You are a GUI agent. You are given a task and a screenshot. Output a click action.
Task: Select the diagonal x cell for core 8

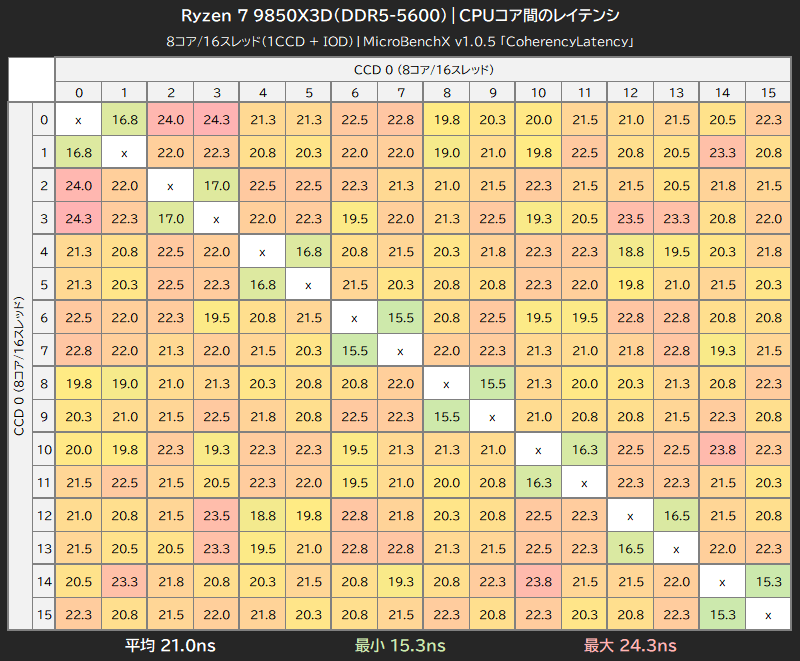(446, 383)
